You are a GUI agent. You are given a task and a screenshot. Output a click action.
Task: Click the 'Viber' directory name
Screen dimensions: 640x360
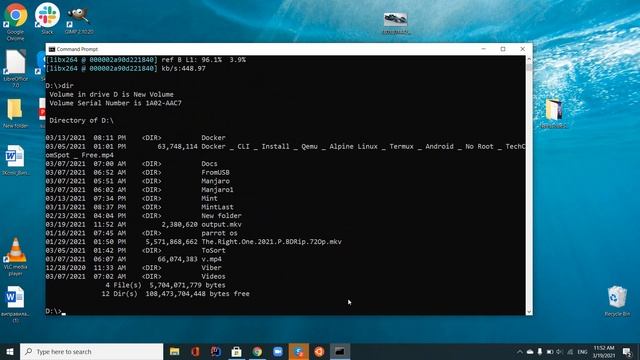click(211, 268)
